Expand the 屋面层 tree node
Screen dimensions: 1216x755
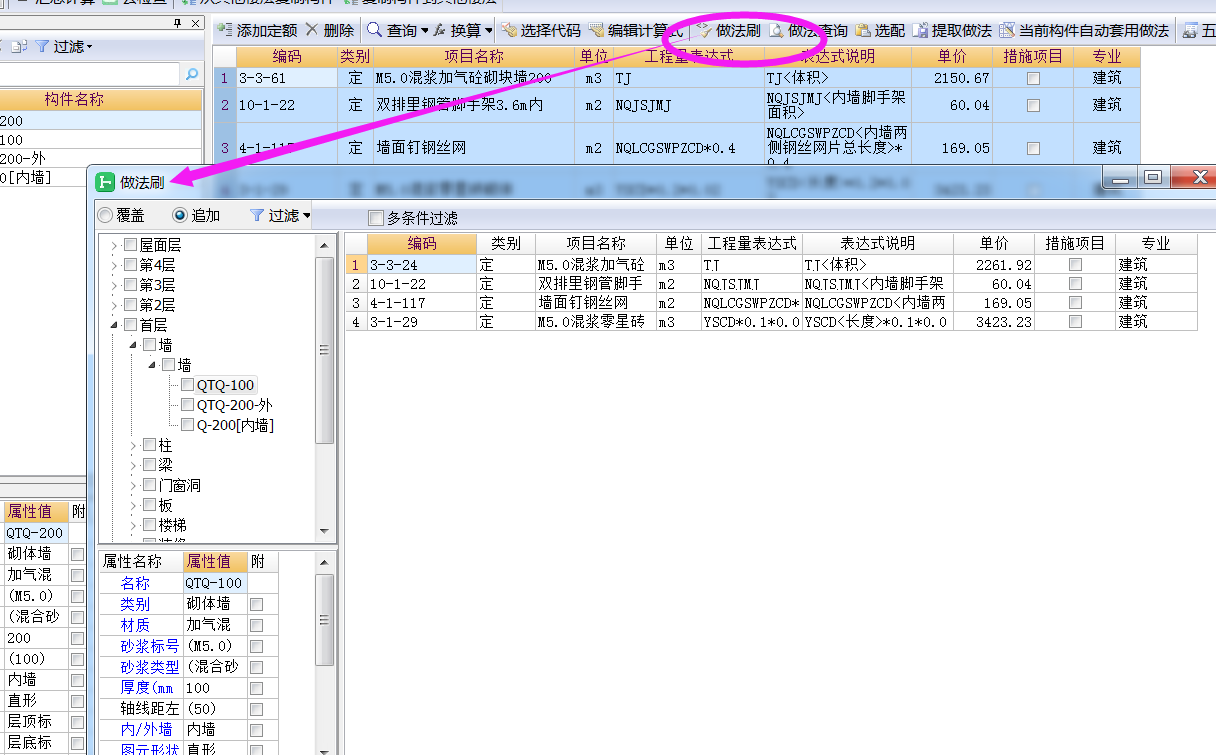point(115,245)
